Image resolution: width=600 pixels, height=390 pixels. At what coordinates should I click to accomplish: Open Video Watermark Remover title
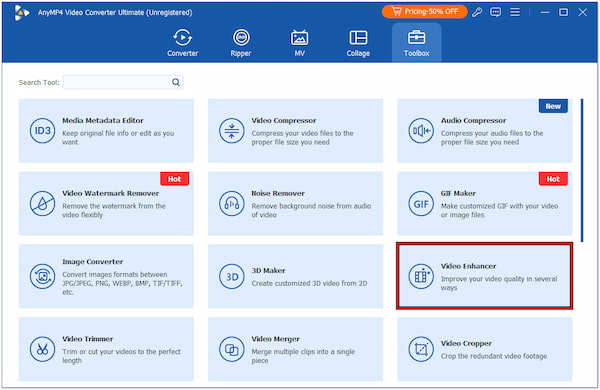(x=111, y=193)
